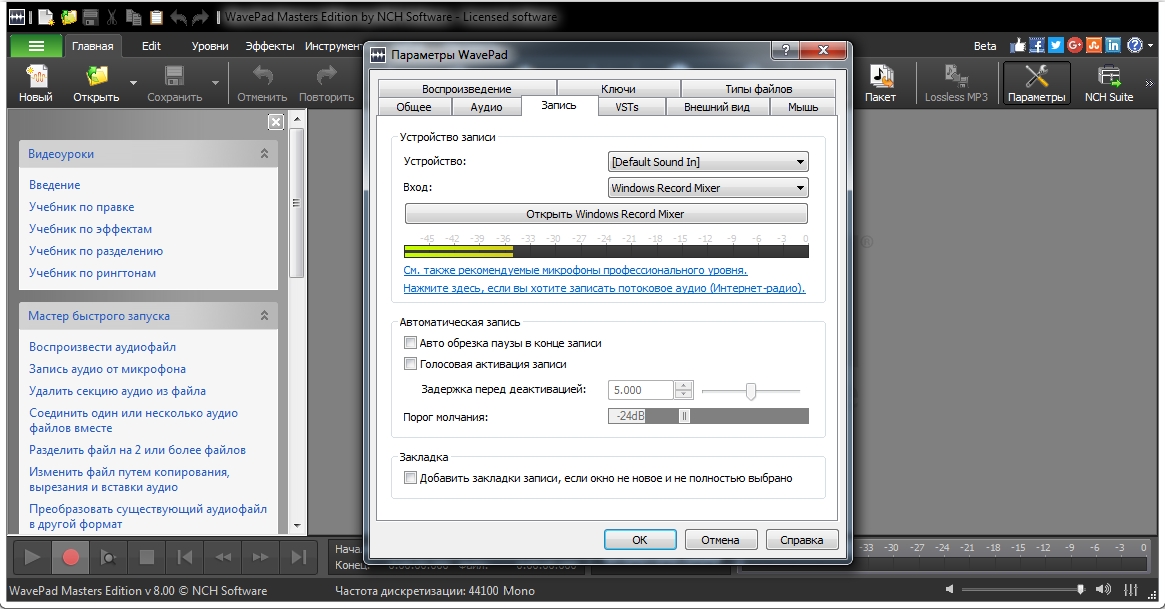Image resolution: width=1165 pixels, height=609 pixels.
Task: Switch to the Общее tab
Action: pos(414,107)
